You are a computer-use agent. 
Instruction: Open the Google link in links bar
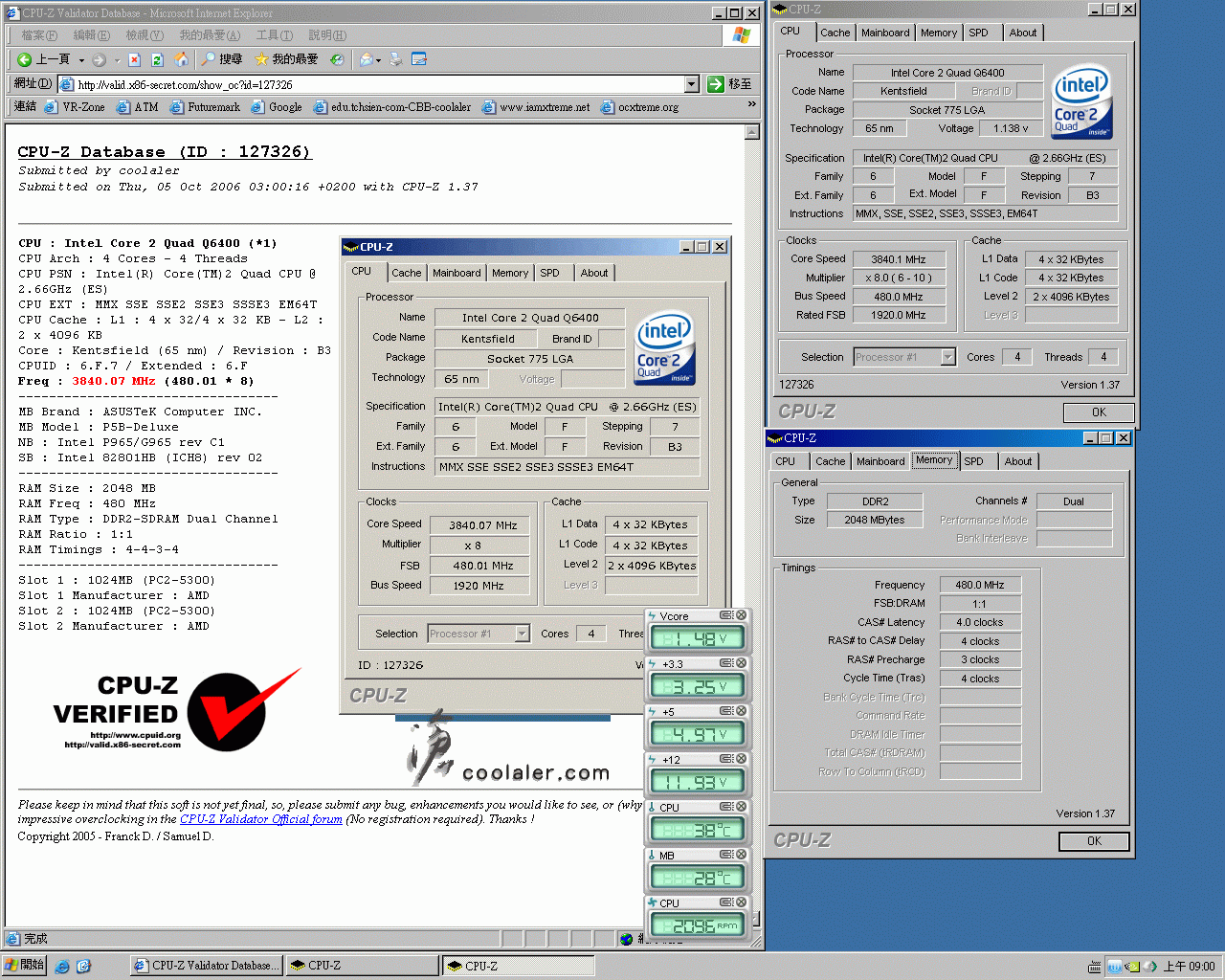click(277, 107)
